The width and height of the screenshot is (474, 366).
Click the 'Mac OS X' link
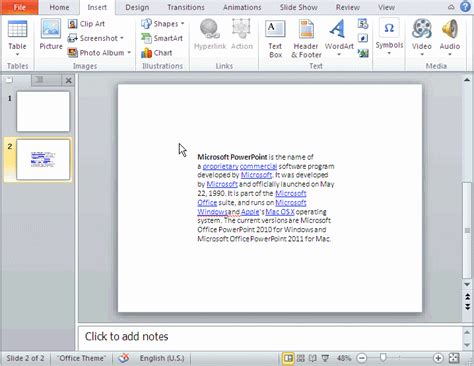point(280,212)
